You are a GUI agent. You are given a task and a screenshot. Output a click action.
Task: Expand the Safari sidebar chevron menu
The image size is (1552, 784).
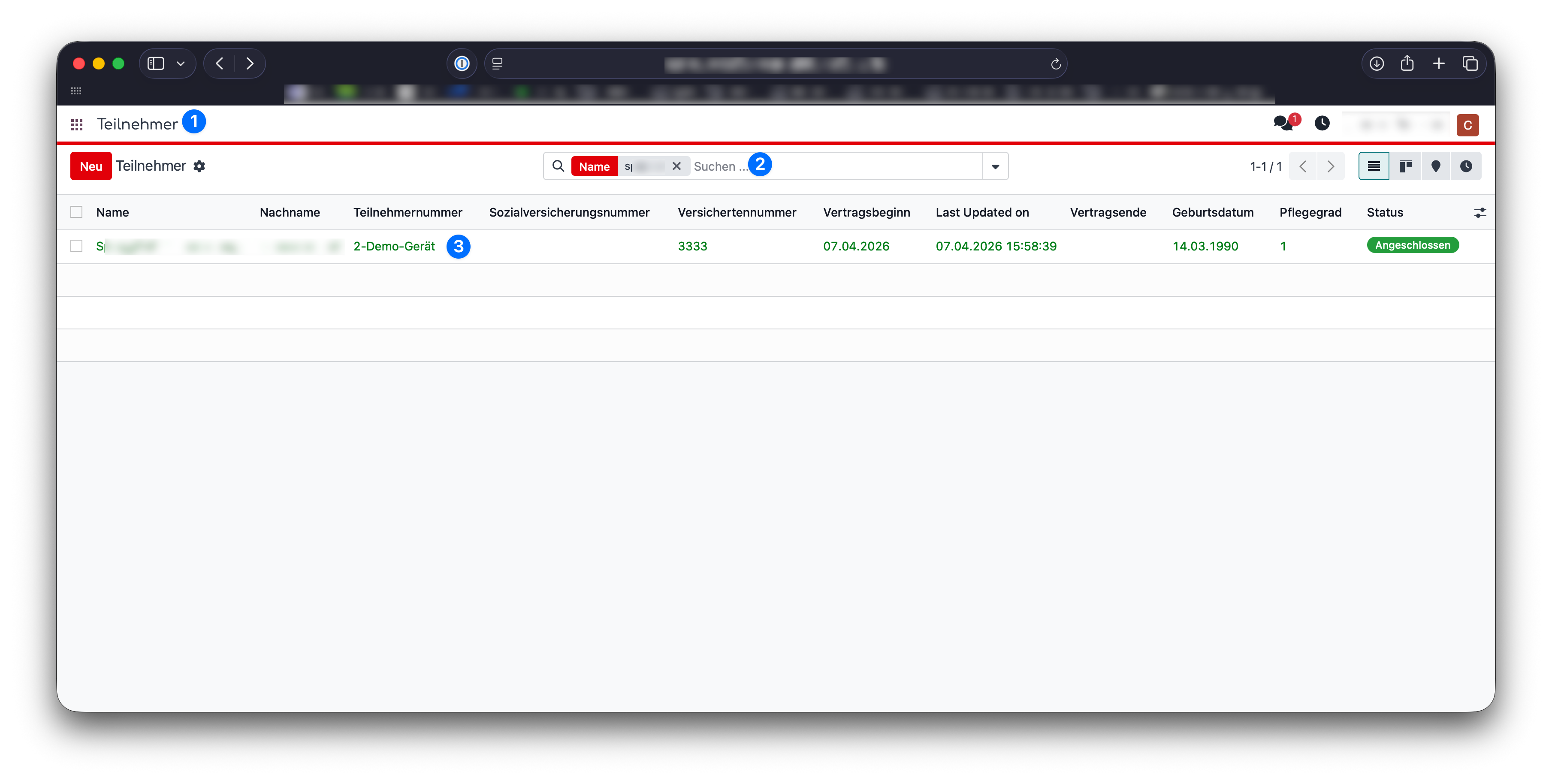point(181,63)
